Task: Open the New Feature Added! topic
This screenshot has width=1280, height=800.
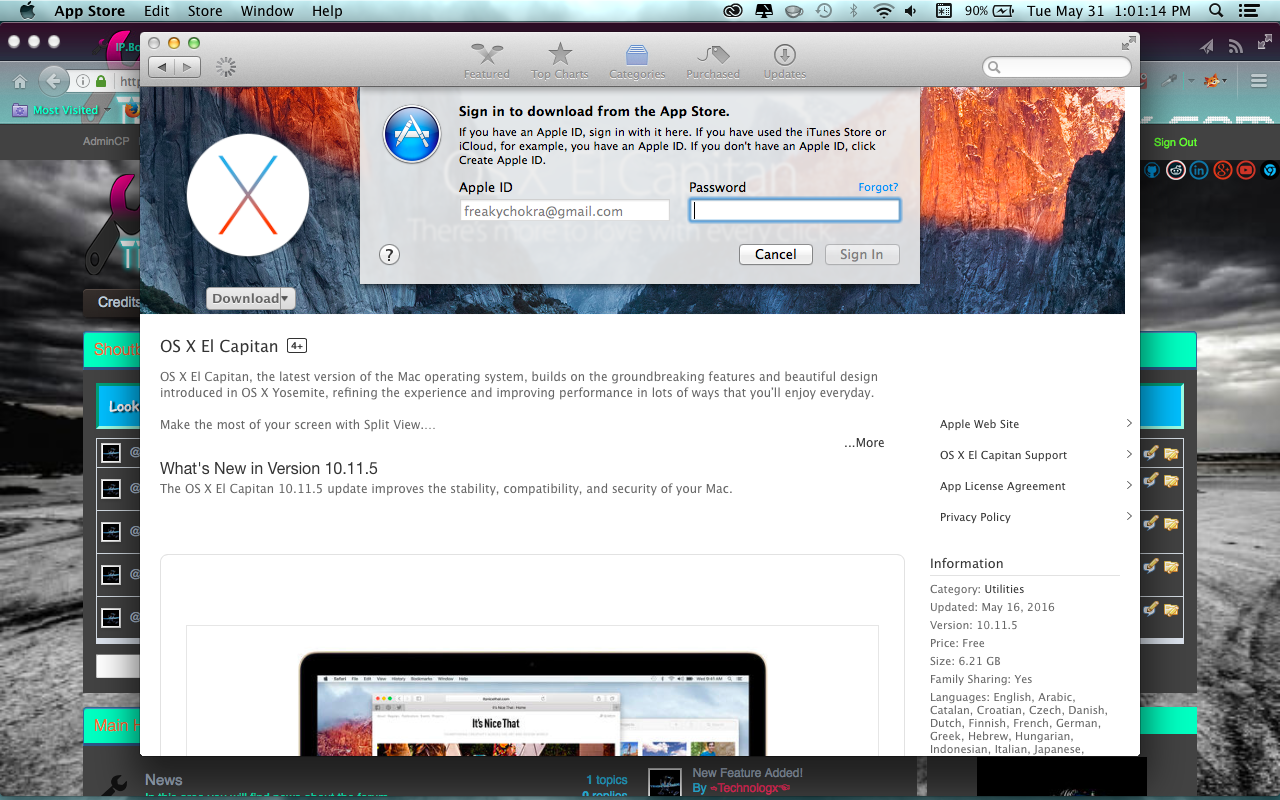Action: 748,772
